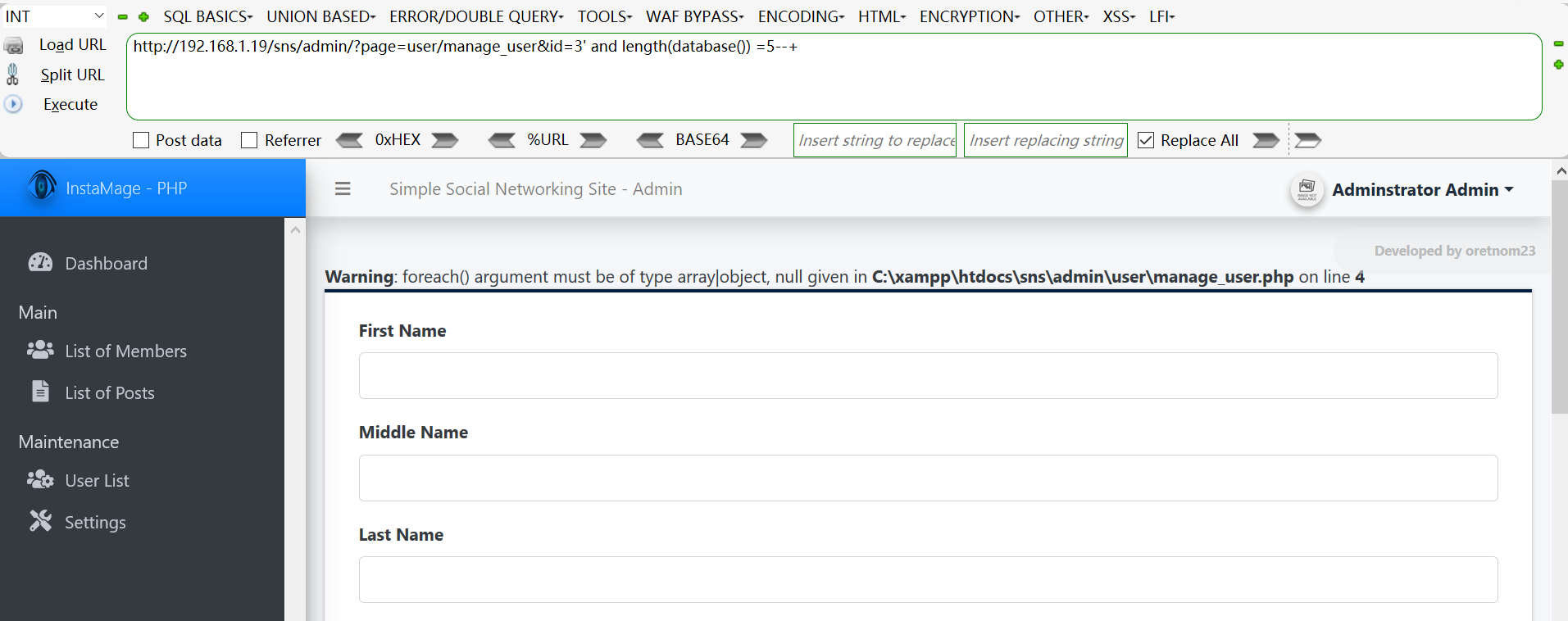Click the List of Members people icon
The width and height of the screenshot is (1568, 621).
40,350
